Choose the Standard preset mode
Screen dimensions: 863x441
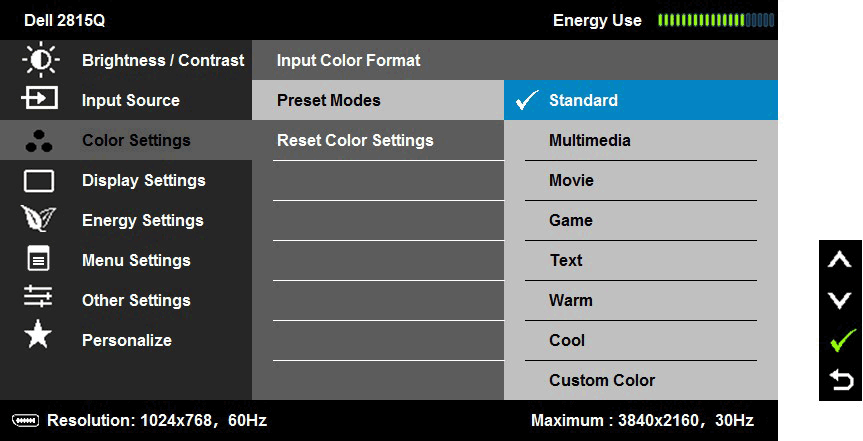click(x=641, y=100)
